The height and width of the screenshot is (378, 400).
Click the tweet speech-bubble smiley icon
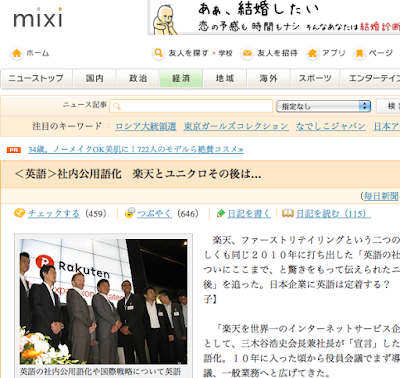tap(130, 213)
